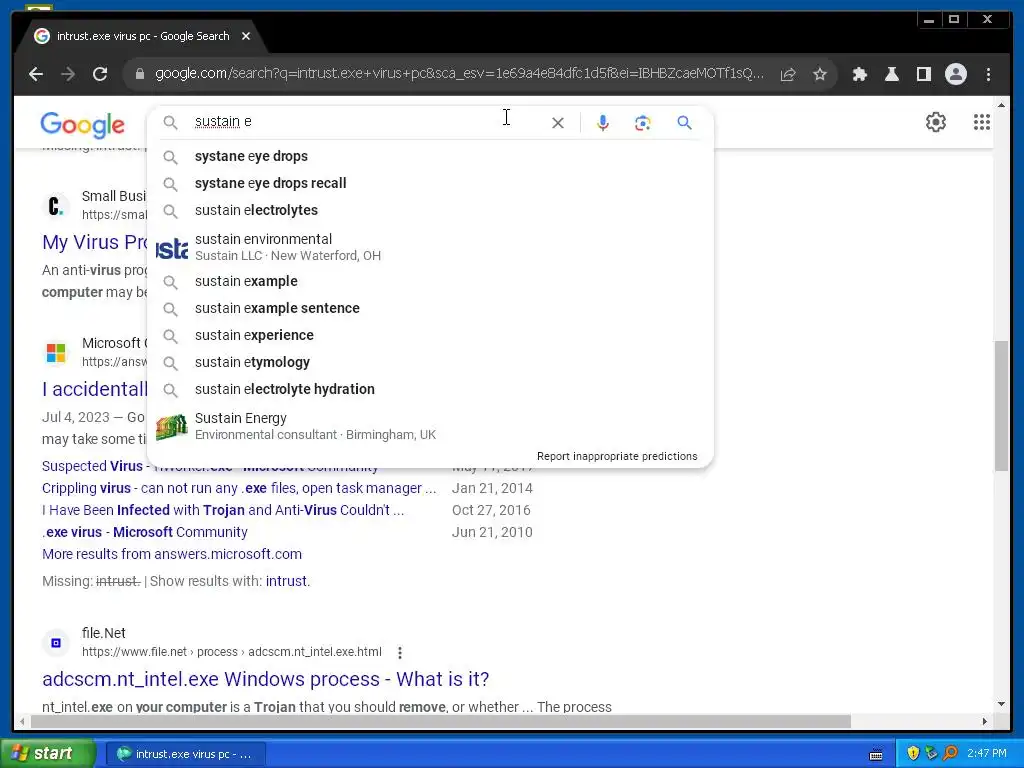Click the forward navigation arrow
This screenshot has height=768, width=1024.
(68, 74)
